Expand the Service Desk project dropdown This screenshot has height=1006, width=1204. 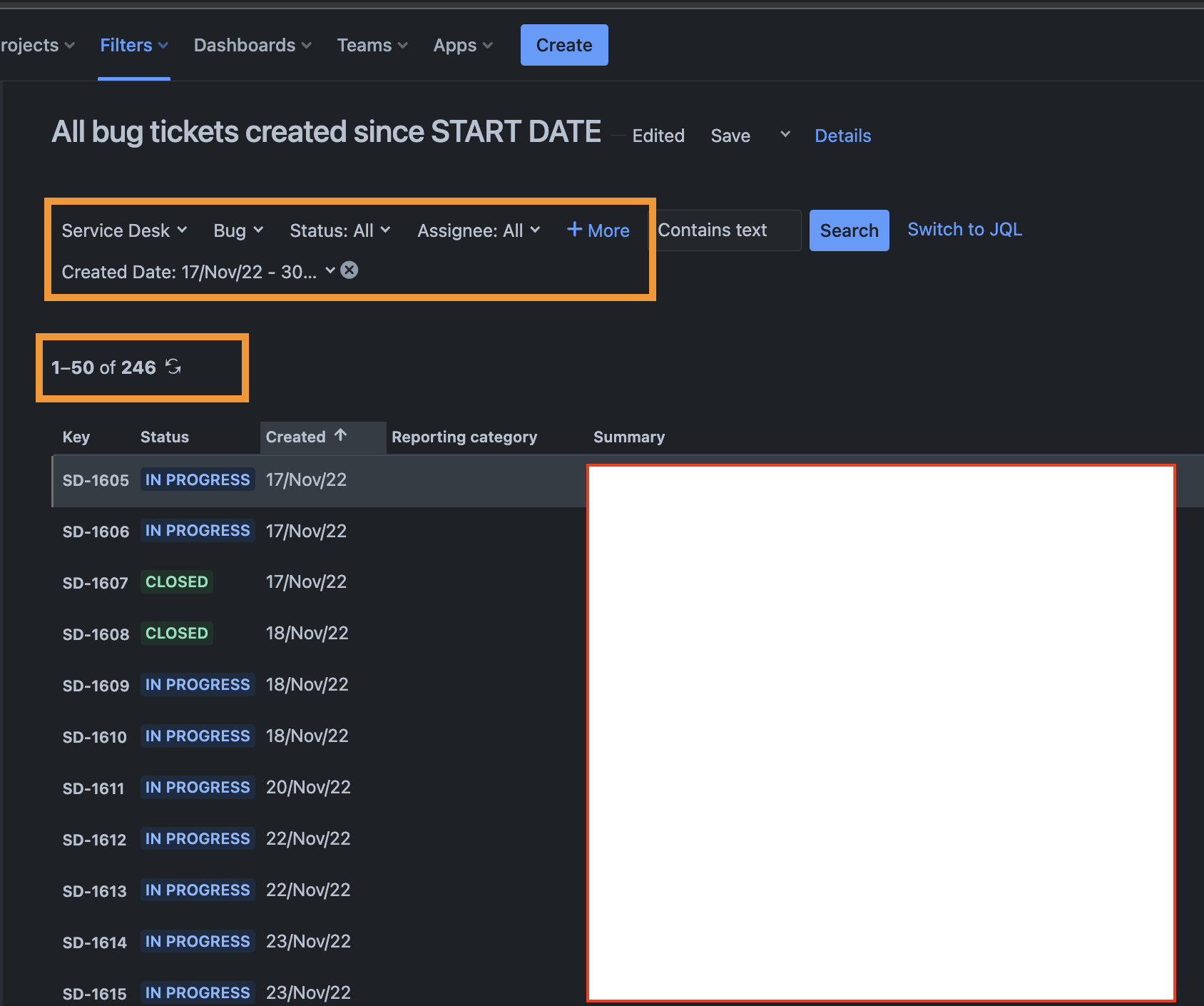coord(124,230)
